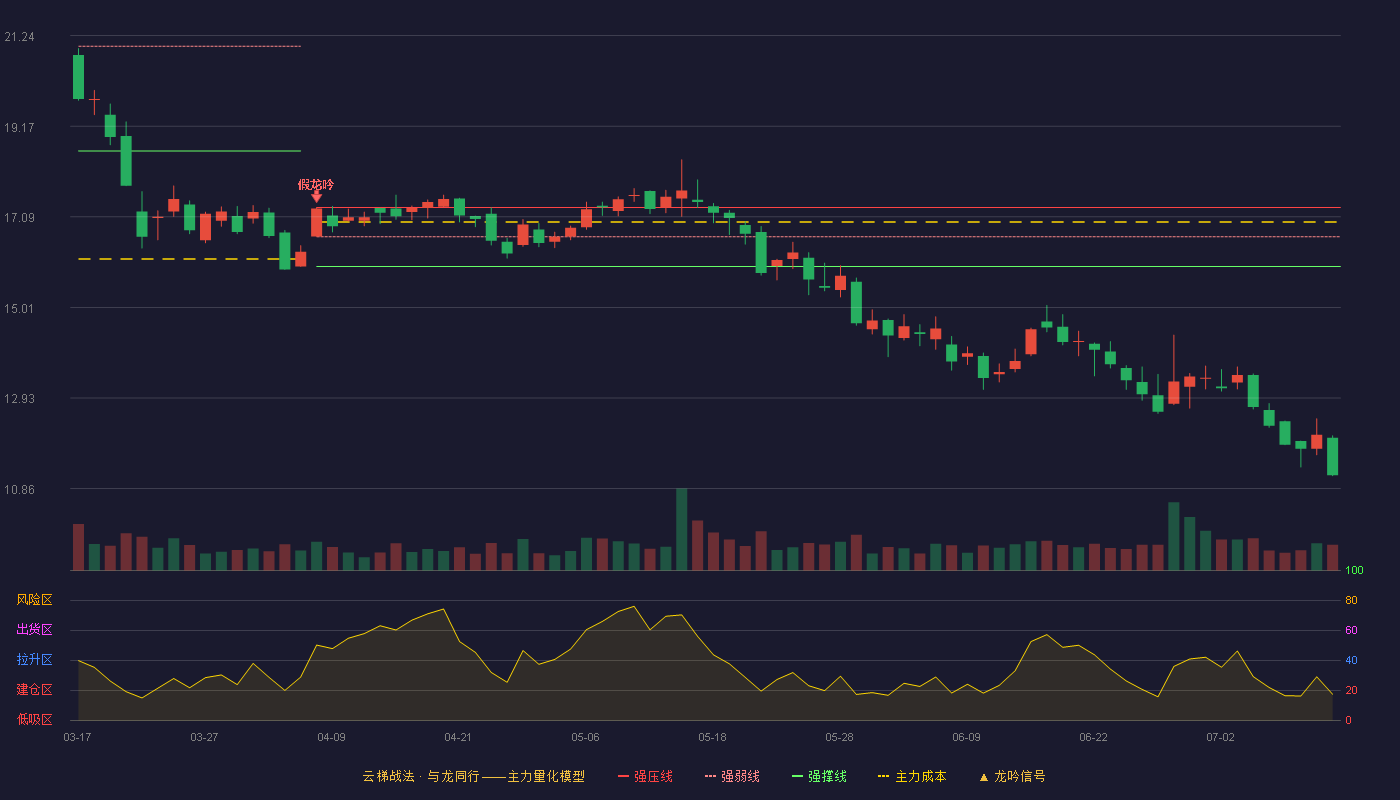Toggle the 强撑线 legend entry
1400x800 pixels.
(x=819, y=776)
